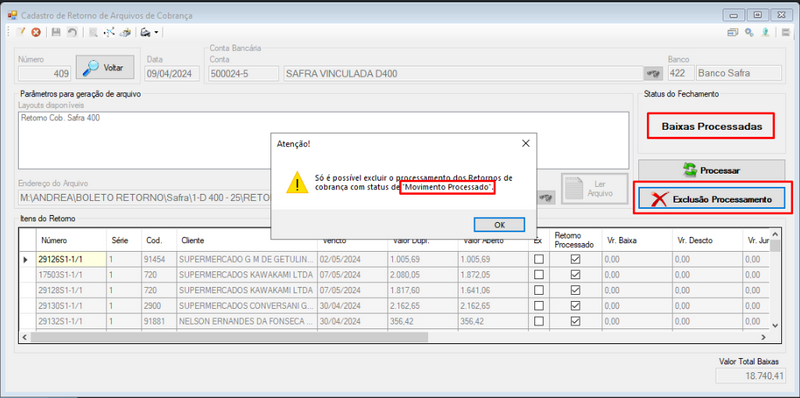The height and width of the screenshot is (398, 800).
Task: Click the row selector arrow of first row
Action: click(x=27, y=259)
